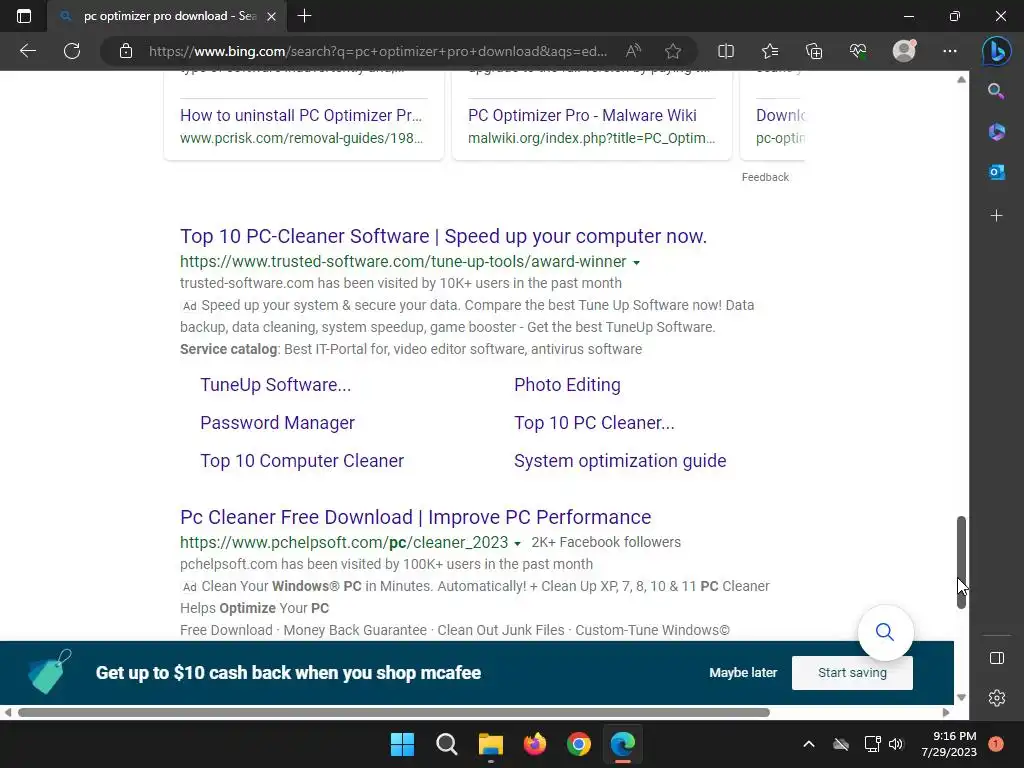Add this page to favorites star
Screen dimensions: 1024x768
673,51
